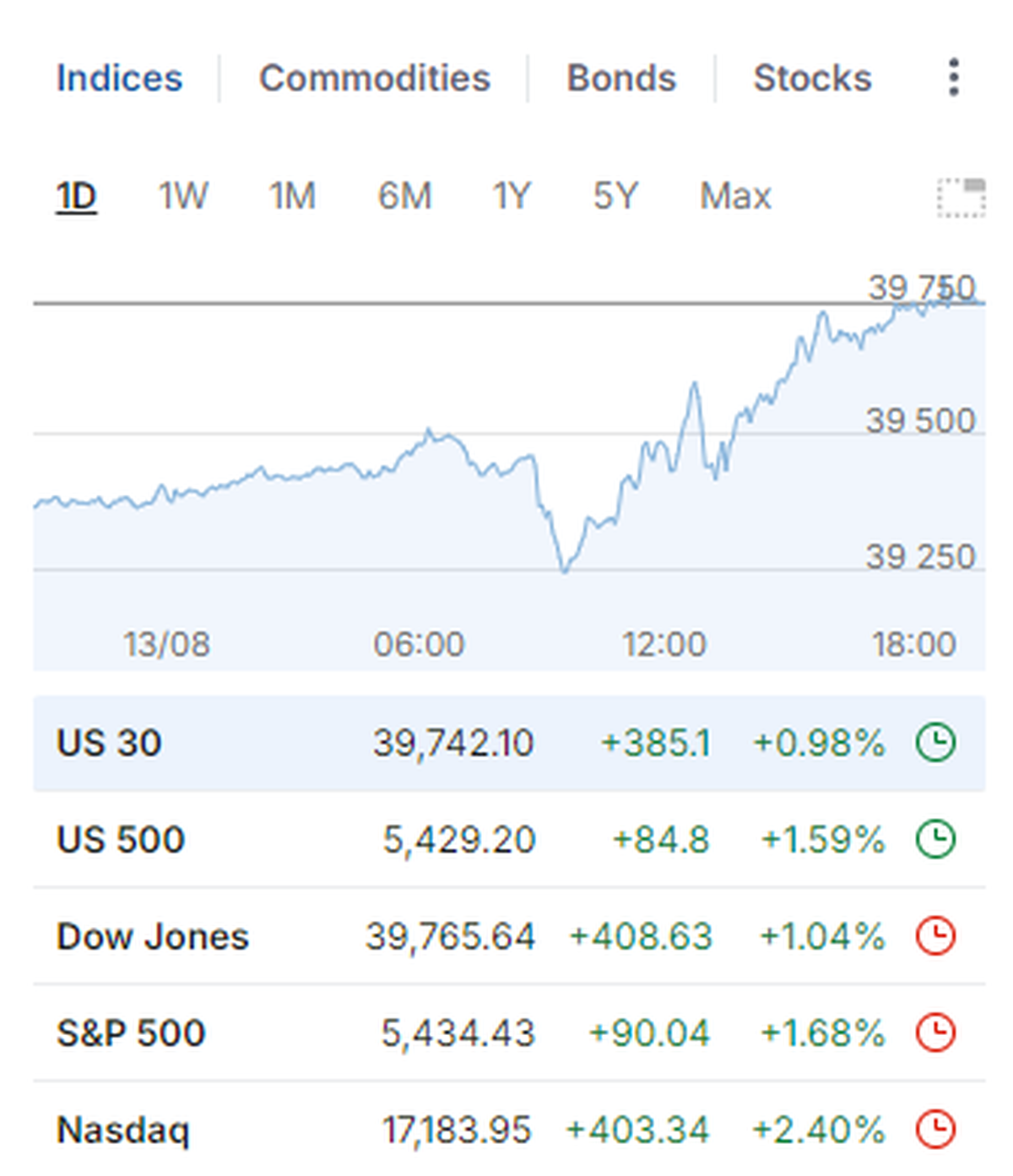The width and height of the screenshot is (1013, 1176).
Task: Switch to the Commodities tab
Action: coord(374,79)
